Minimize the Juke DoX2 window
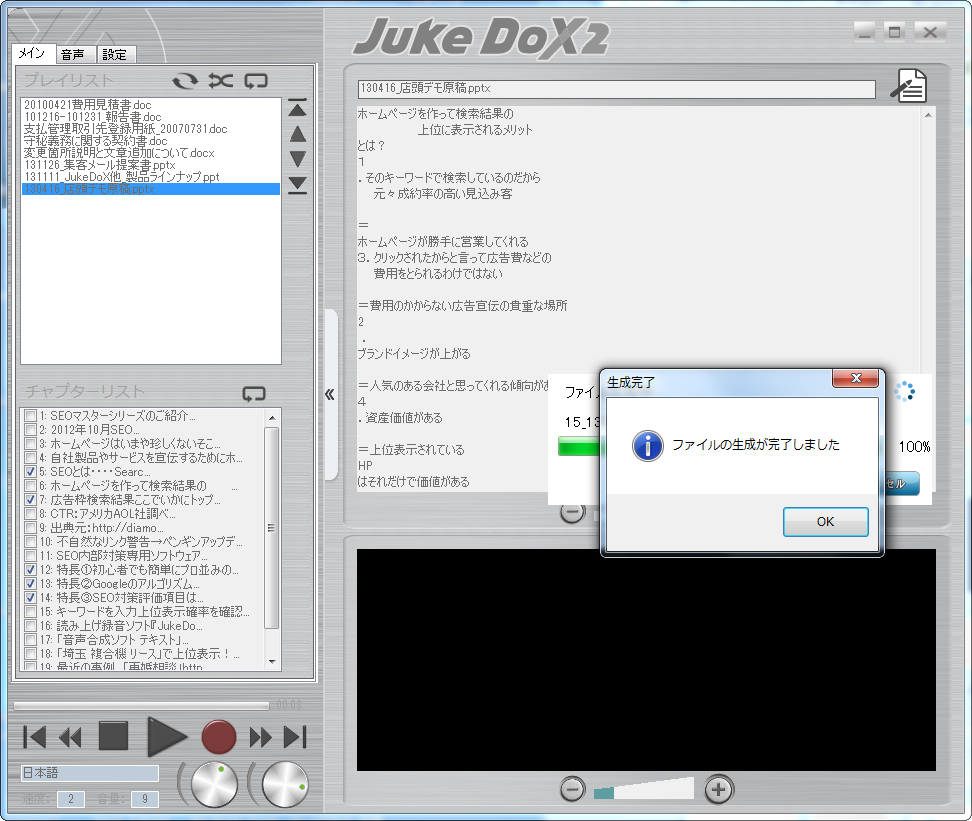Viewport: 972px width, 821px height. click(864, 32)
